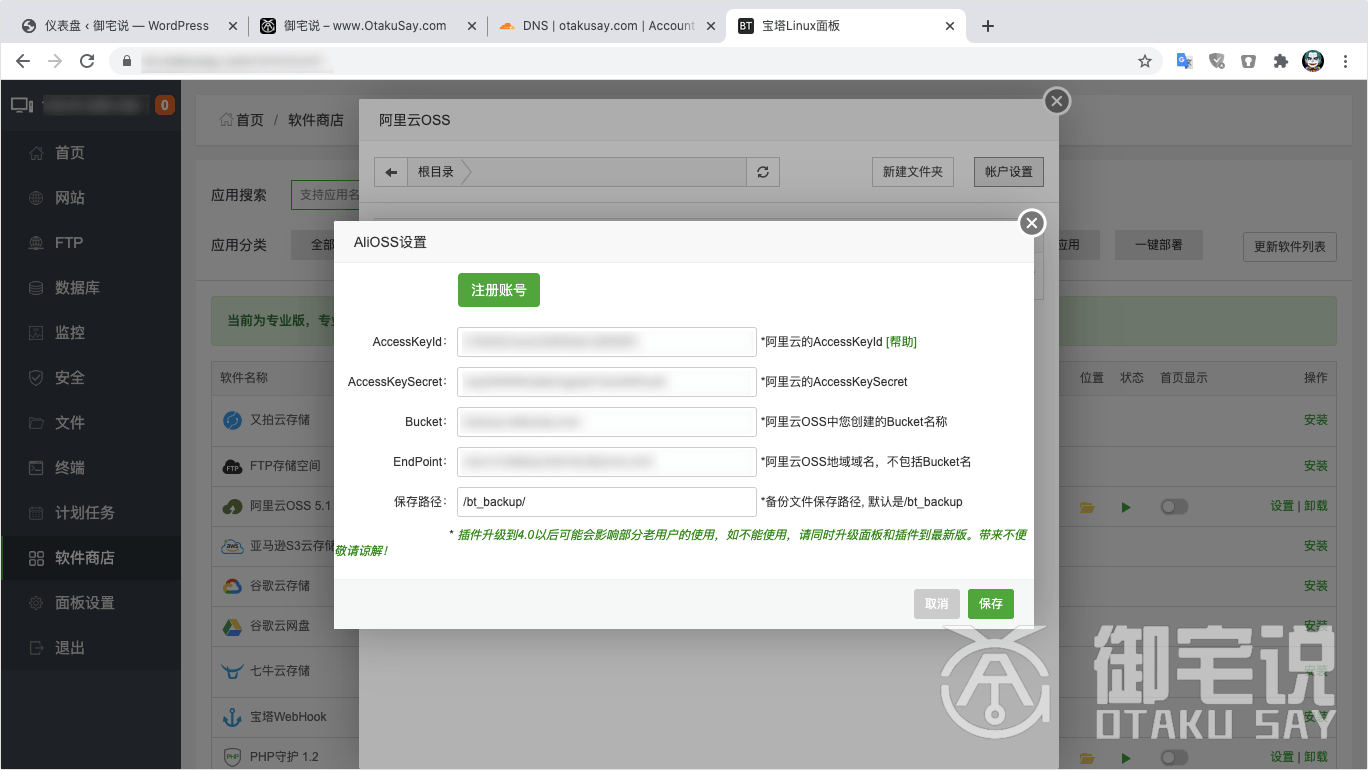Click the AccessKeyId input field
This screenshot has height=770, width=1368.
(607, 342)
